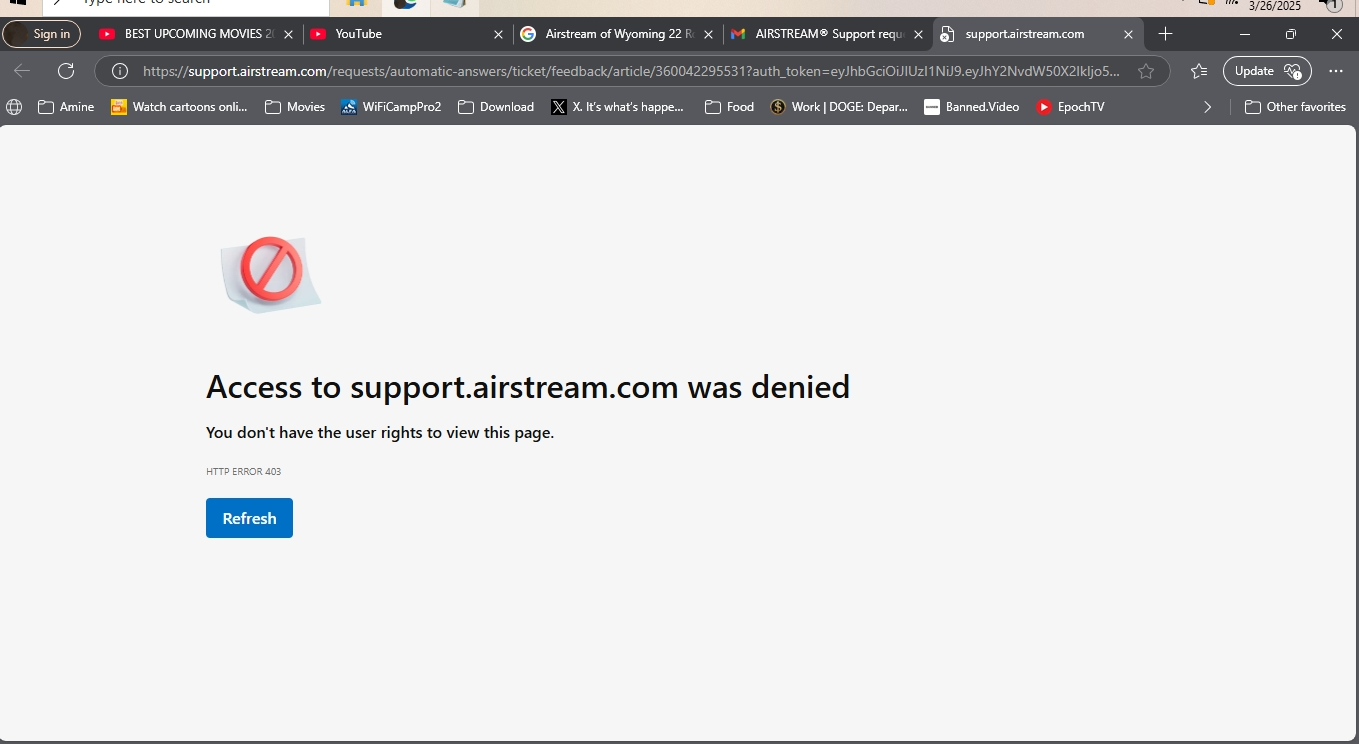This screenshot has height=744, width=1359.
Task: Open the browser Settings and more menu
Action: tap(1336, 71)
